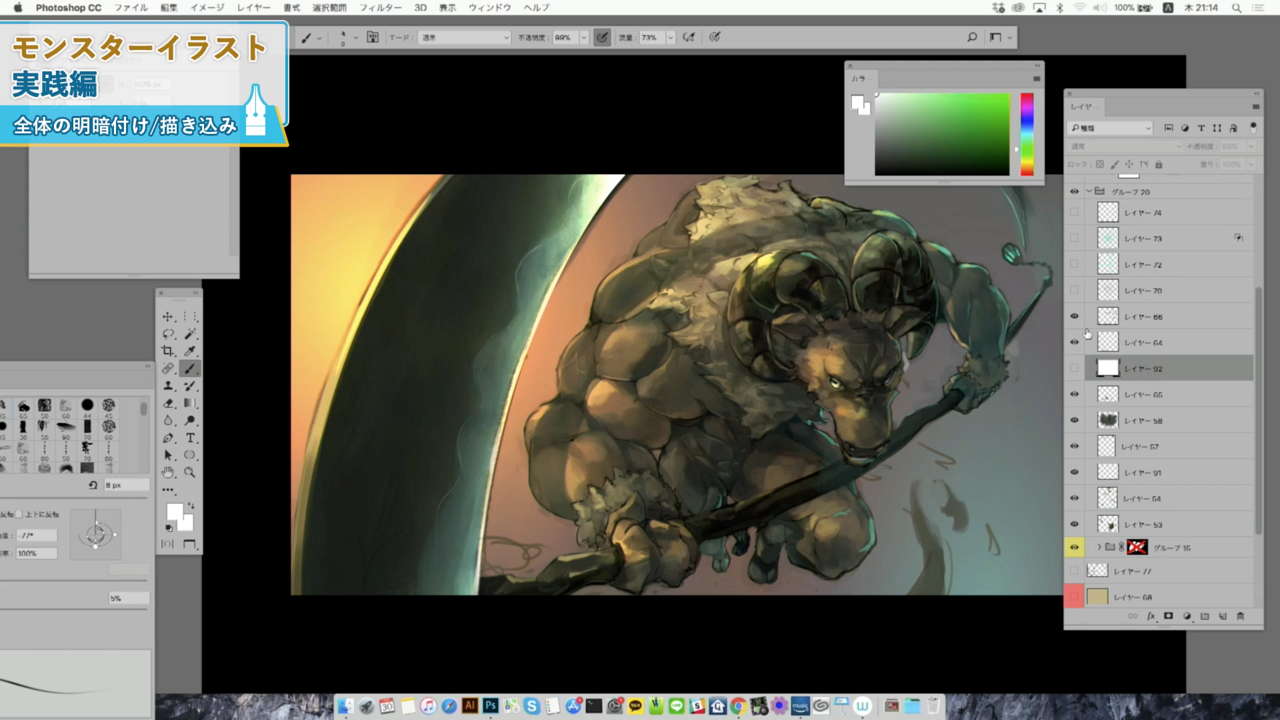Pick the Crop tool

point(168,351)
